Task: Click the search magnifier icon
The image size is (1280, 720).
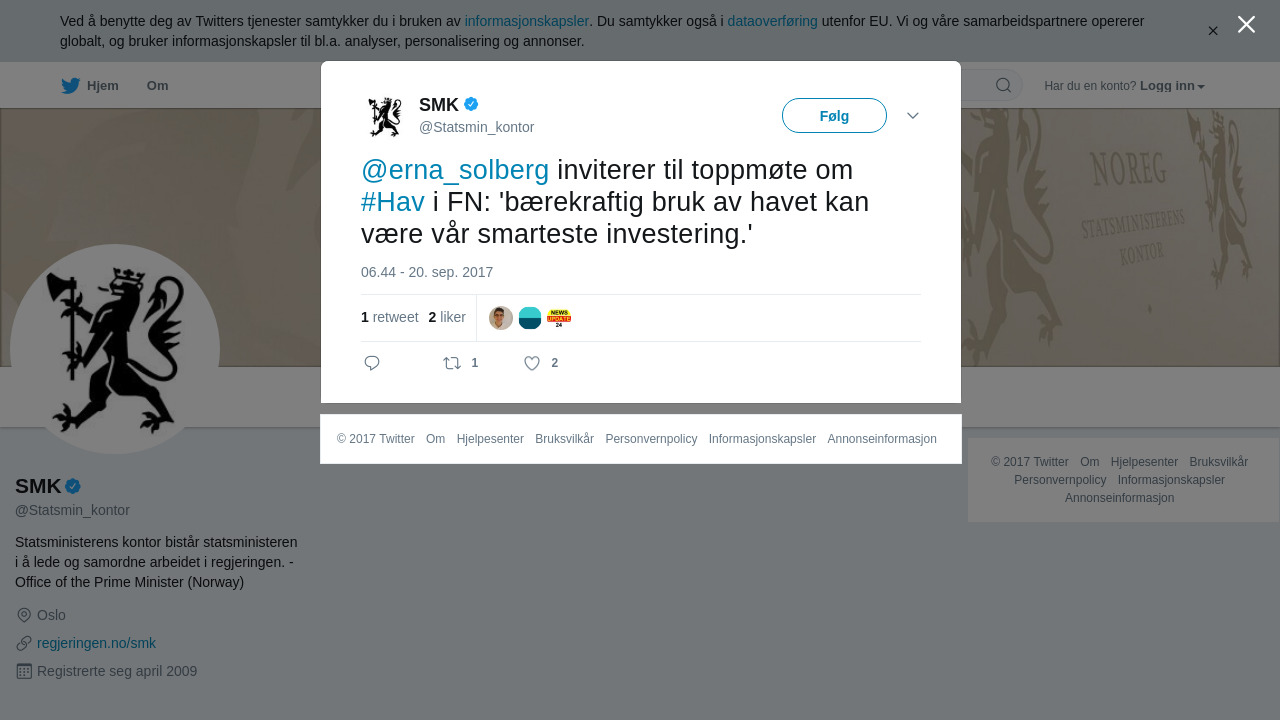Action: (1003, 85)
